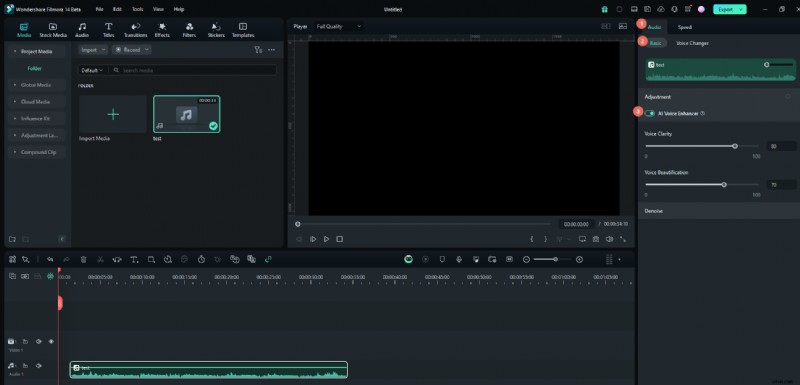800x385 pixels.
Task: Click the green AI assistant icon above timeline
Action: coord(408,260)
